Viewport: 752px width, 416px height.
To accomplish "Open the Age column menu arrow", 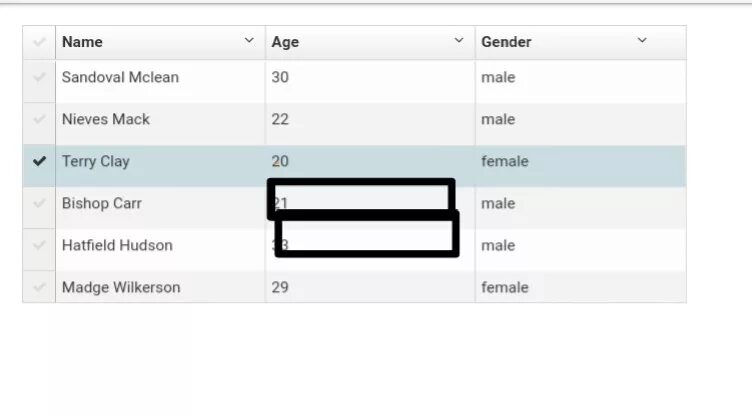I will coord(459,41).
